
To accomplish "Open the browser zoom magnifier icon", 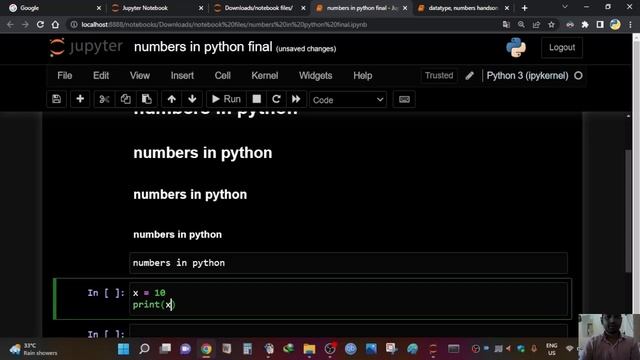I will click(521, 24).
